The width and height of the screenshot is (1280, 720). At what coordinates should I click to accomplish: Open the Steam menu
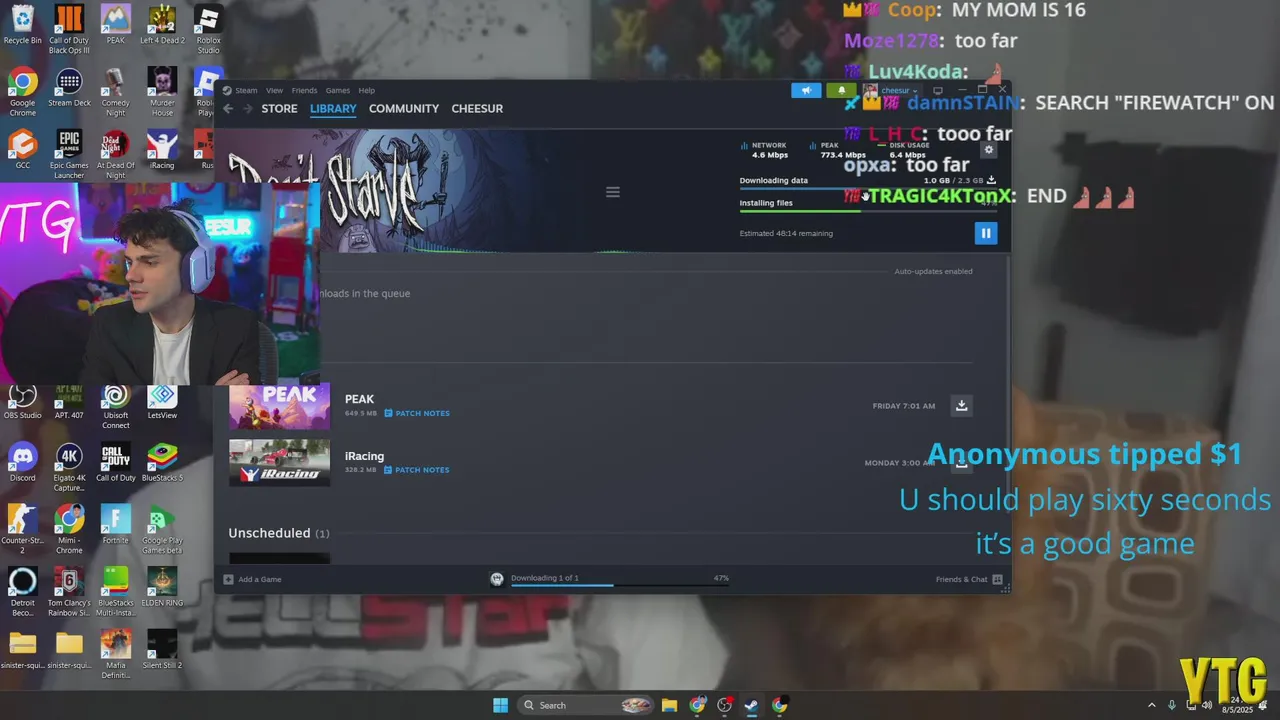pyautogui.click(x=246, y=90)
